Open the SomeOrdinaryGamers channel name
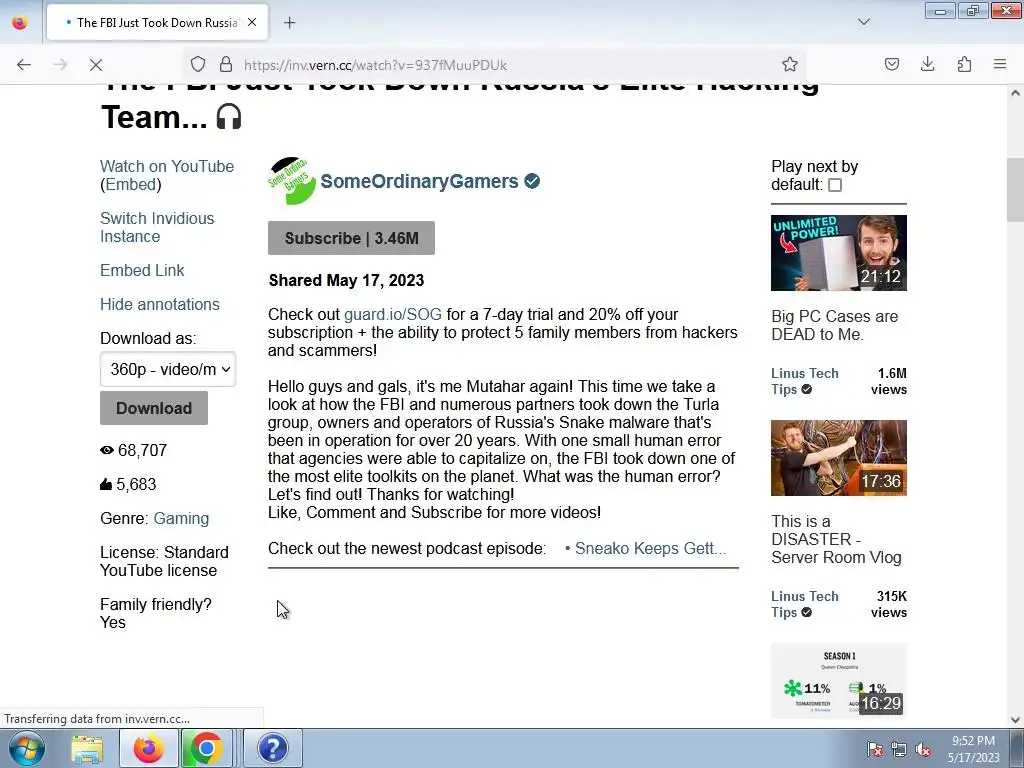The image size is (1024, 768). click(419, 181)
